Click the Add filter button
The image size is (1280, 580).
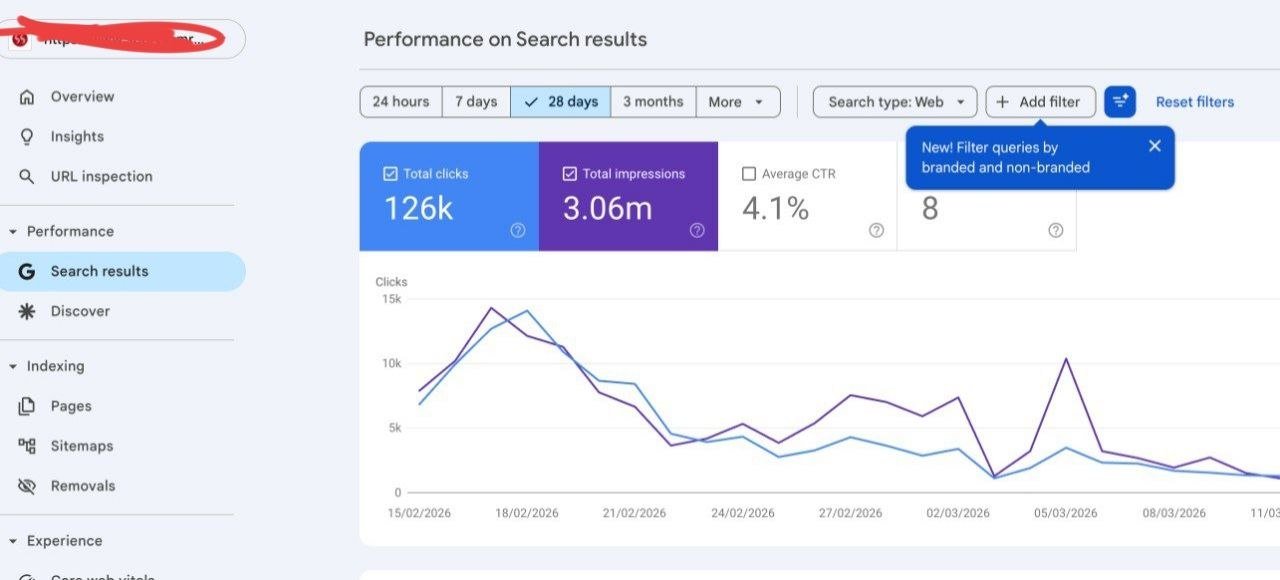(1040, 101)
